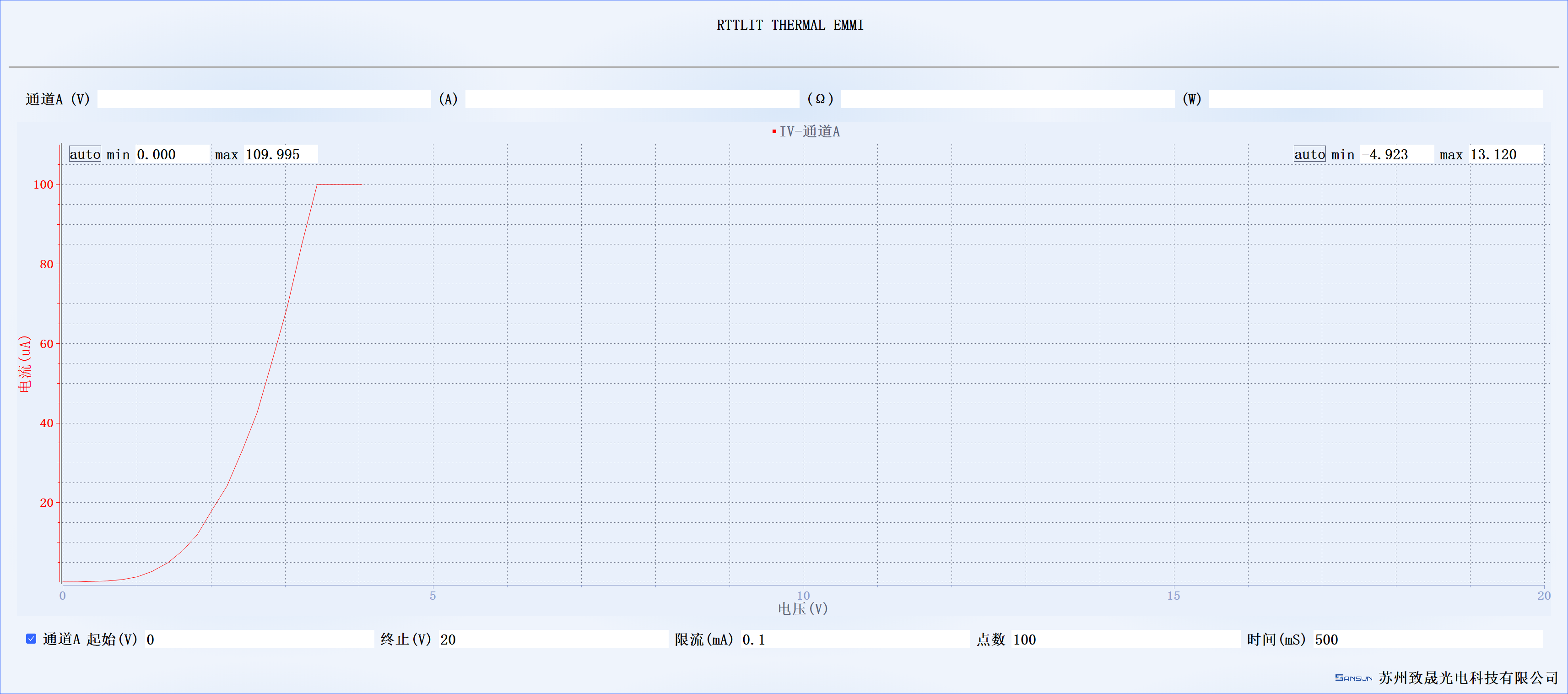Edit the right axis min value -4.923
The image size is (1568, 694).
point(1397,154)
